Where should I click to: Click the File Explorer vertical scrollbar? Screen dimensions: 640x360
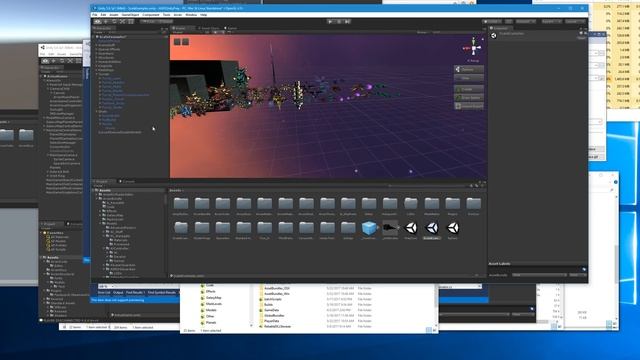436,305
